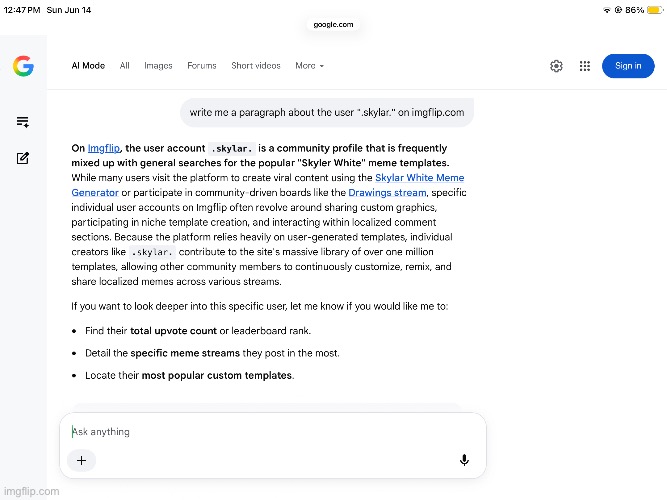Switch to the Forums tab

(x=202, y=66)
